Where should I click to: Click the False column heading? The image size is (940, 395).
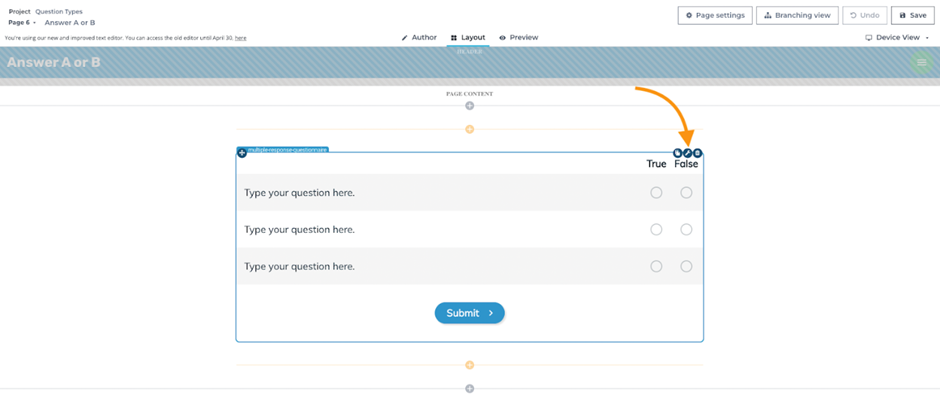686,164
